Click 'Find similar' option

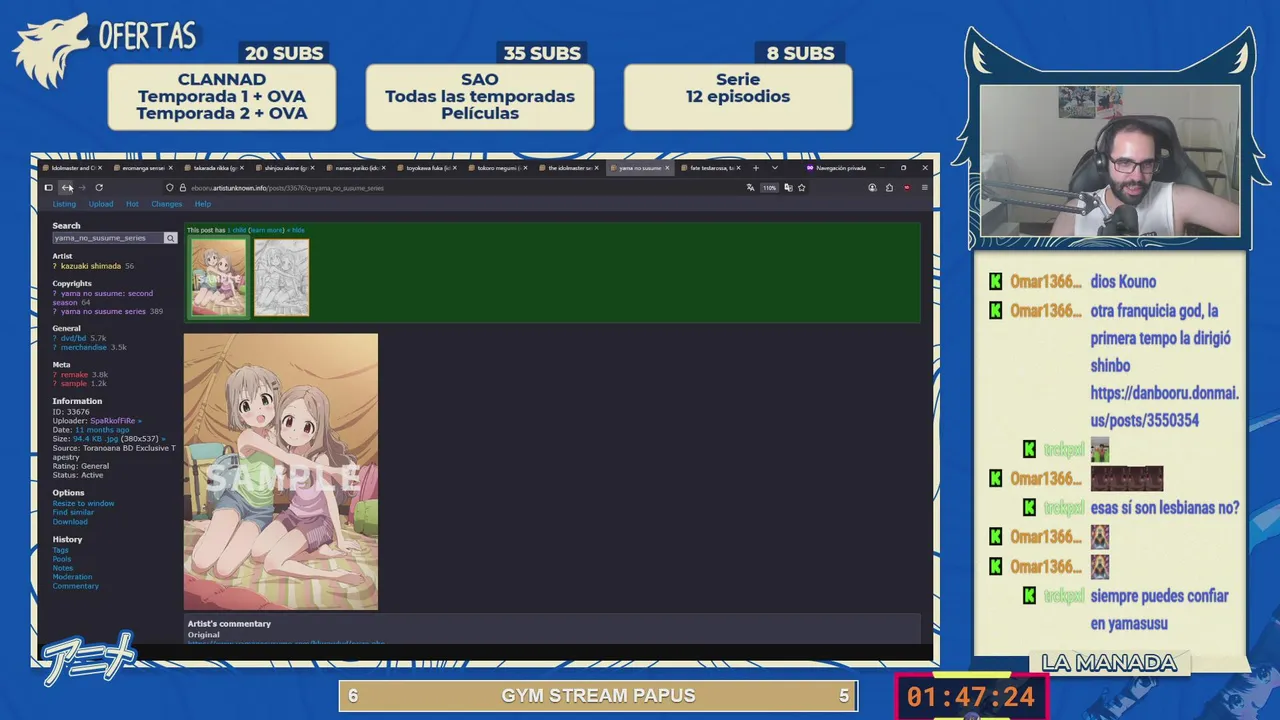click(73, 512)
